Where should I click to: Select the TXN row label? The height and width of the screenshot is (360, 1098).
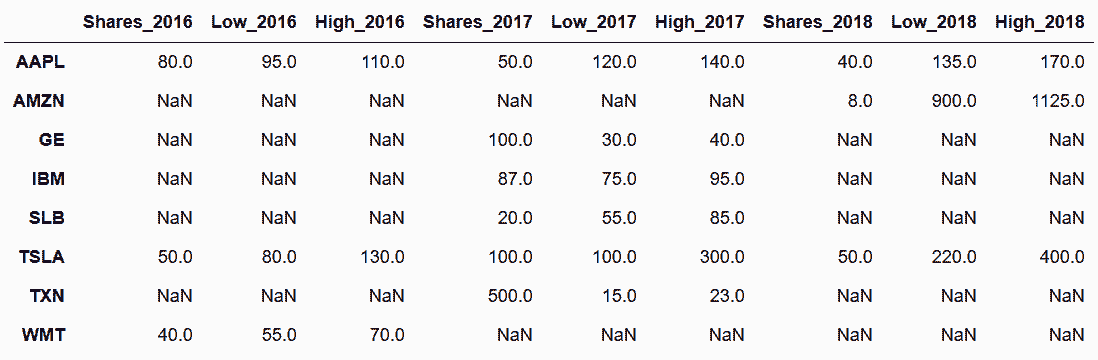48,296
